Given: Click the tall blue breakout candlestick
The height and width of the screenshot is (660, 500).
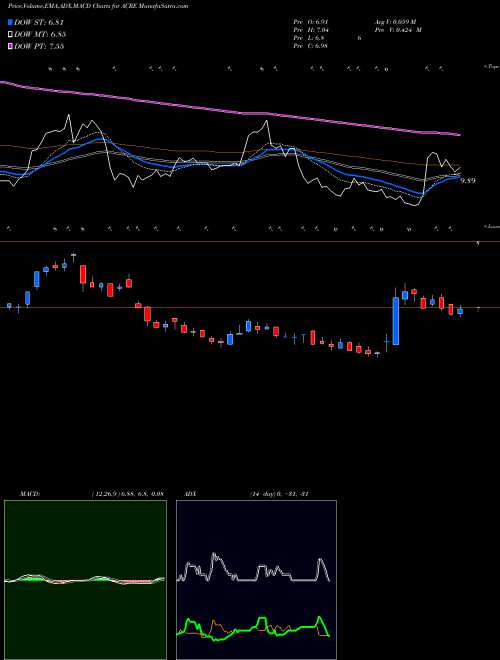Looking at the screenshot, I should 396,321.
